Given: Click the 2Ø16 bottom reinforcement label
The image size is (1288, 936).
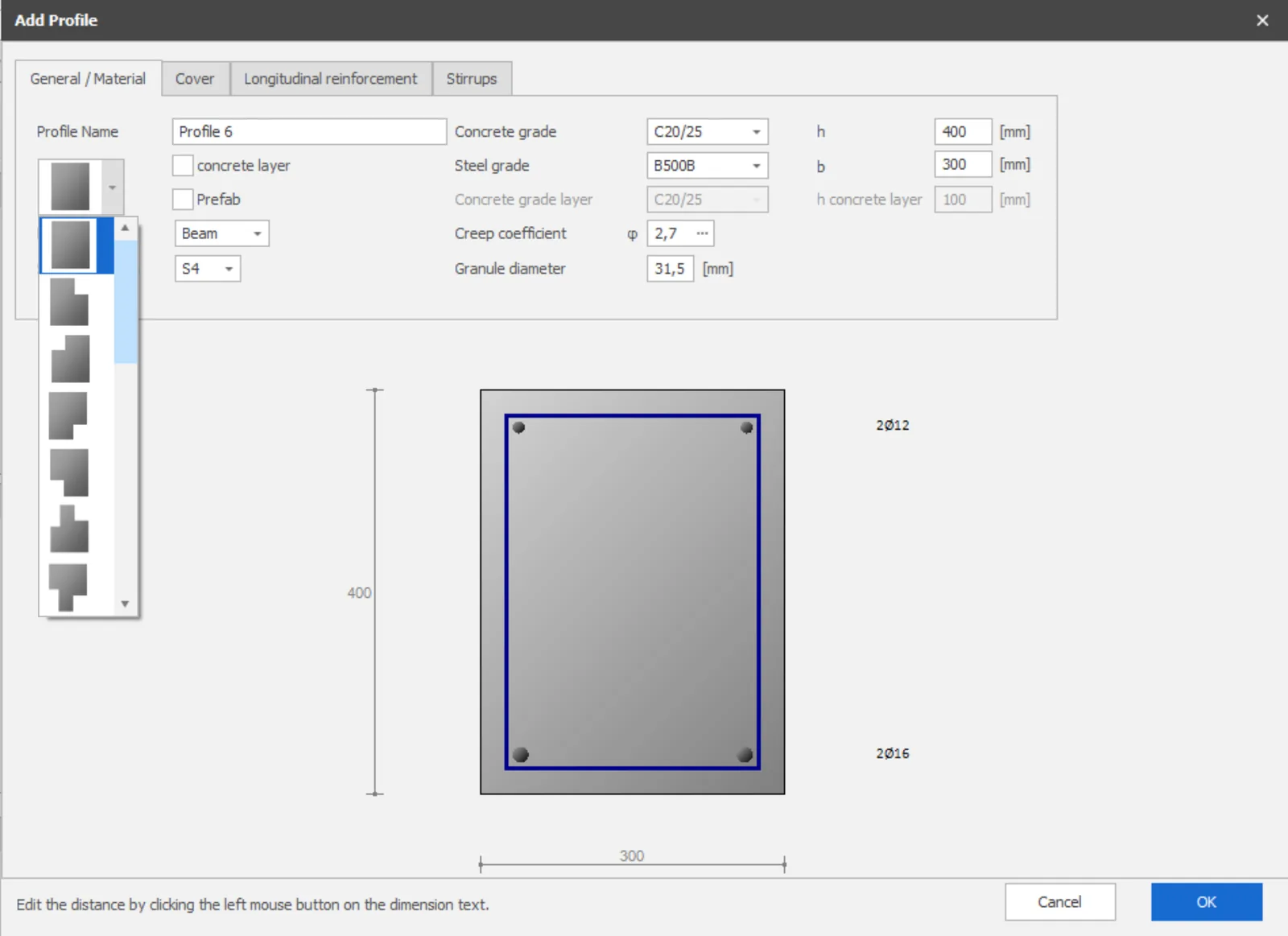Looking at the screenshot, I should (x=893, y=753).
